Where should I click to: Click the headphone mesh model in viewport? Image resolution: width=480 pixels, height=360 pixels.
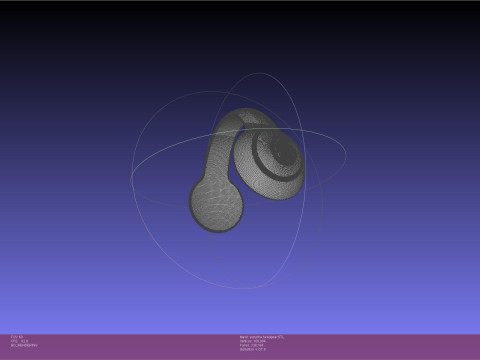click(x=247, y=170)
